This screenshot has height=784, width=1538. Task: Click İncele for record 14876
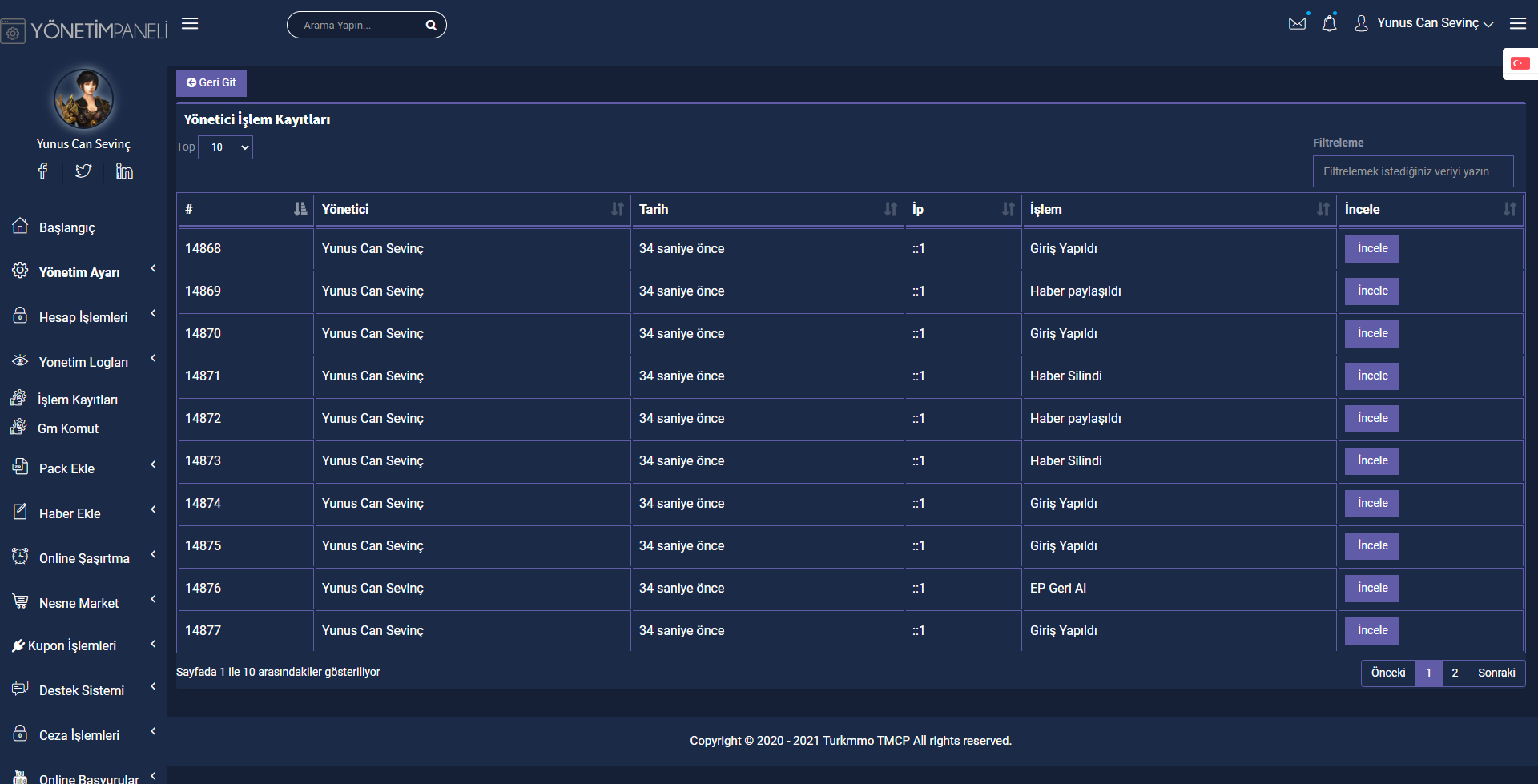pos(1372,589)
